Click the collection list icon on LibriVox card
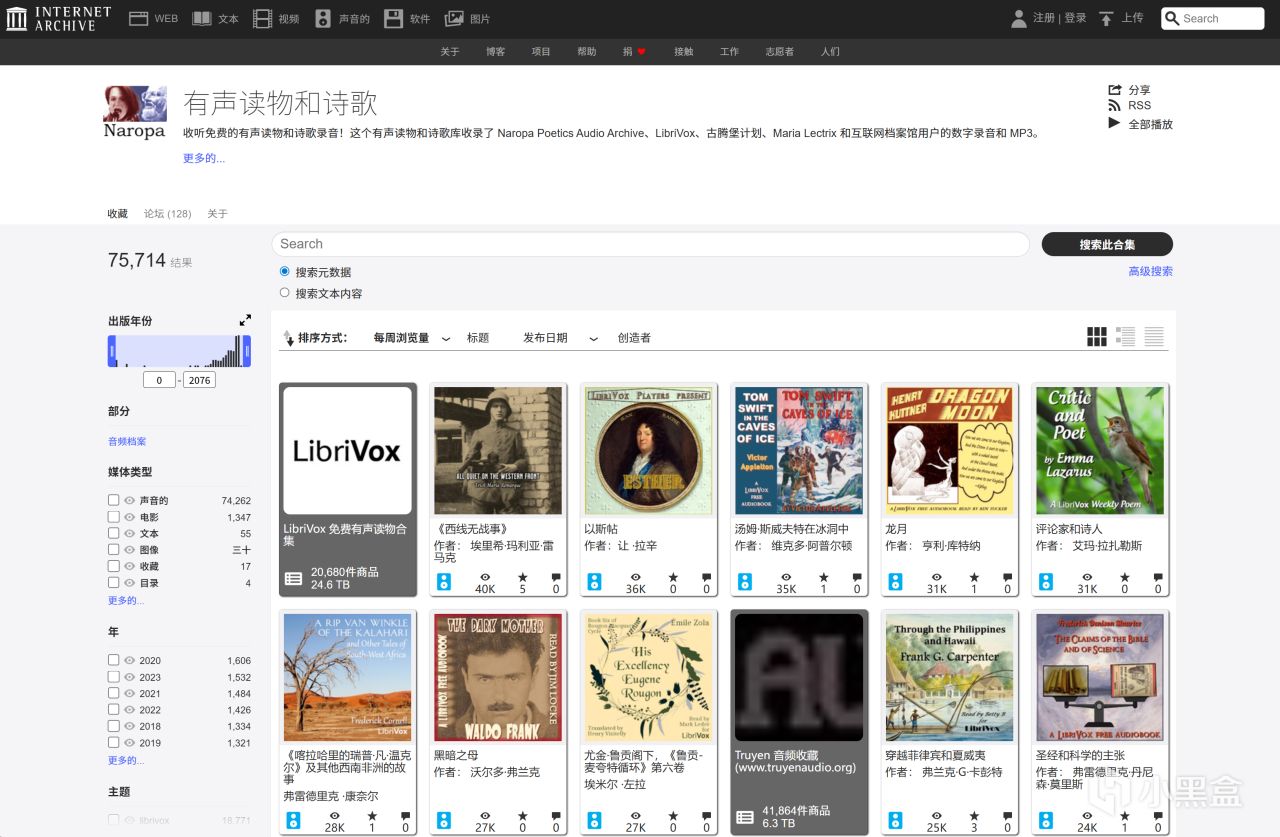The height and width of the screenshot is (837, 1280). coord(293,578)
